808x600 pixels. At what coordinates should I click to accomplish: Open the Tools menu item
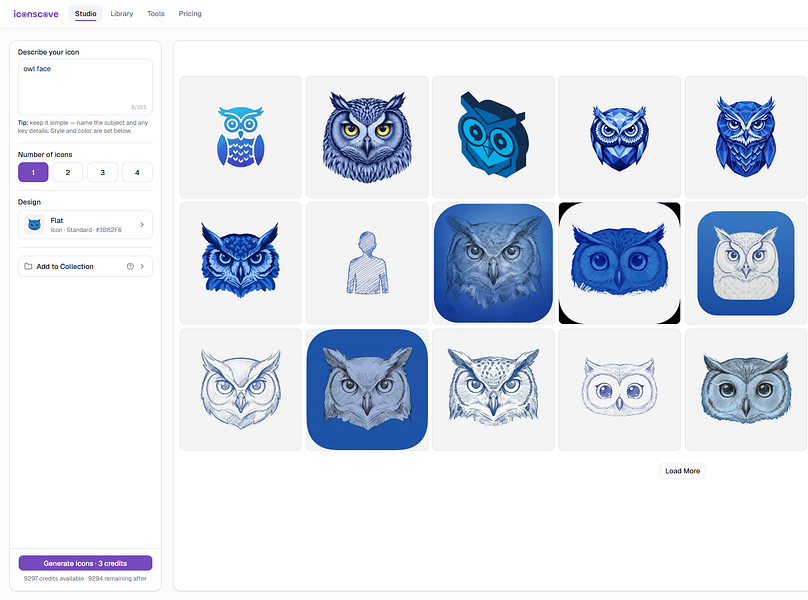pos(156,14)
